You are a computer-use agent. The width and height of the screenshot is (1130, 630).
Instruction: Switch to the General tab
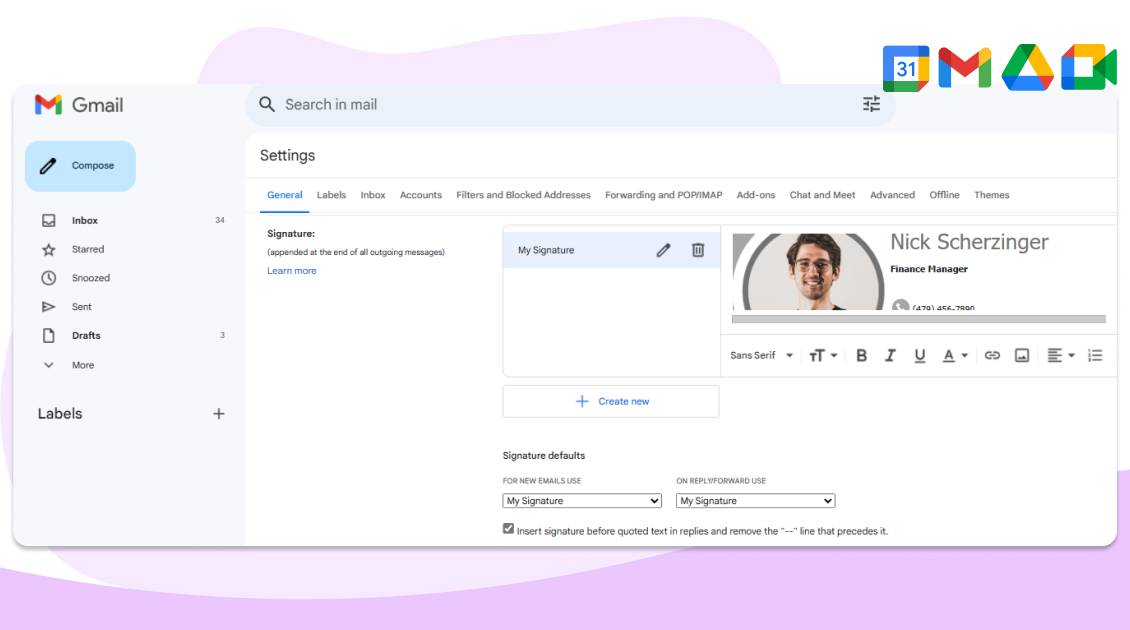click(x=285, y=195)
